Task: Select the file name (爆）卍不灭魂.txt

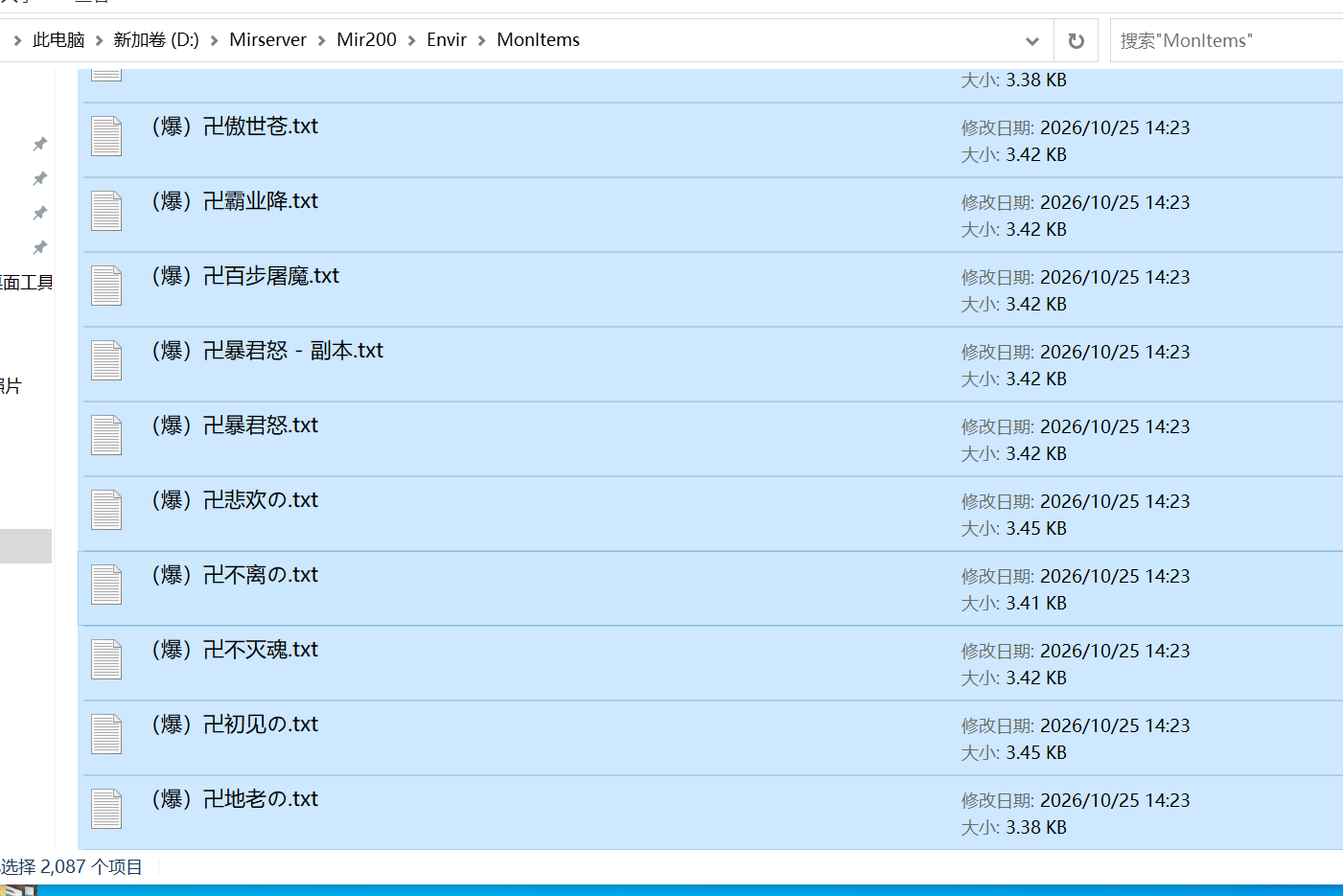Action: (x=235, y=650)
